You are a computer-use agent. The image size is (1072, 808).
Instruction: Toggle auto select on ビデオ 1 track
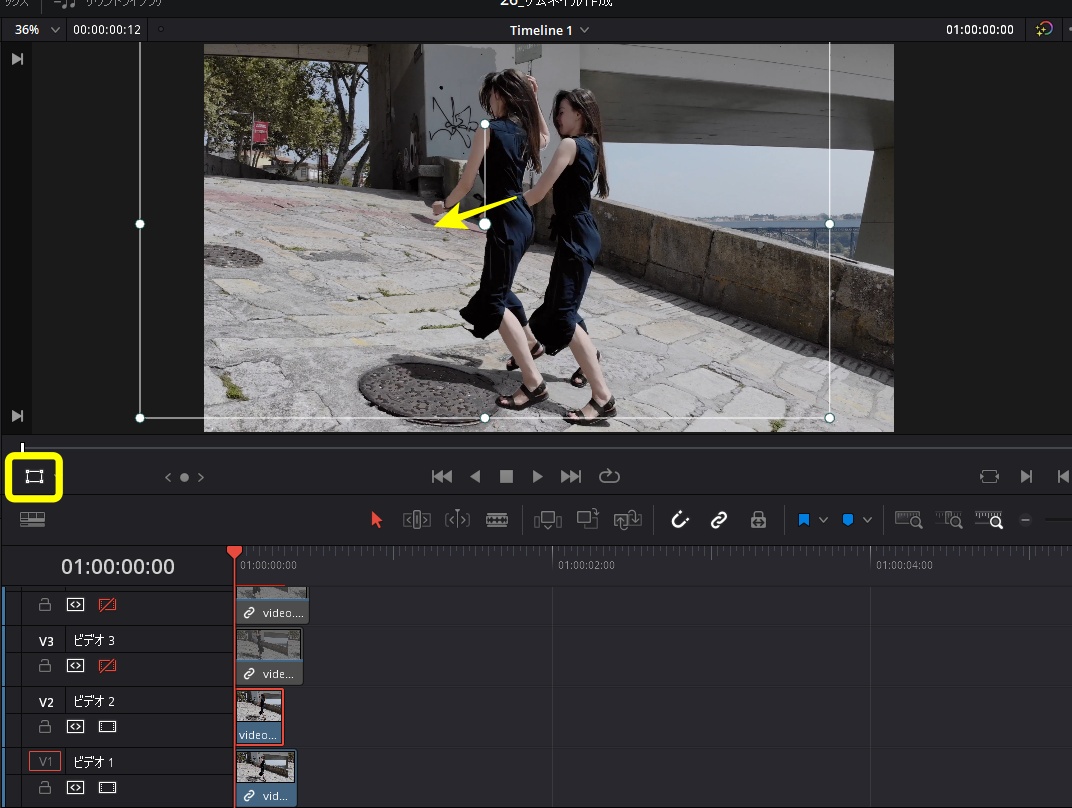click(75, 787)
